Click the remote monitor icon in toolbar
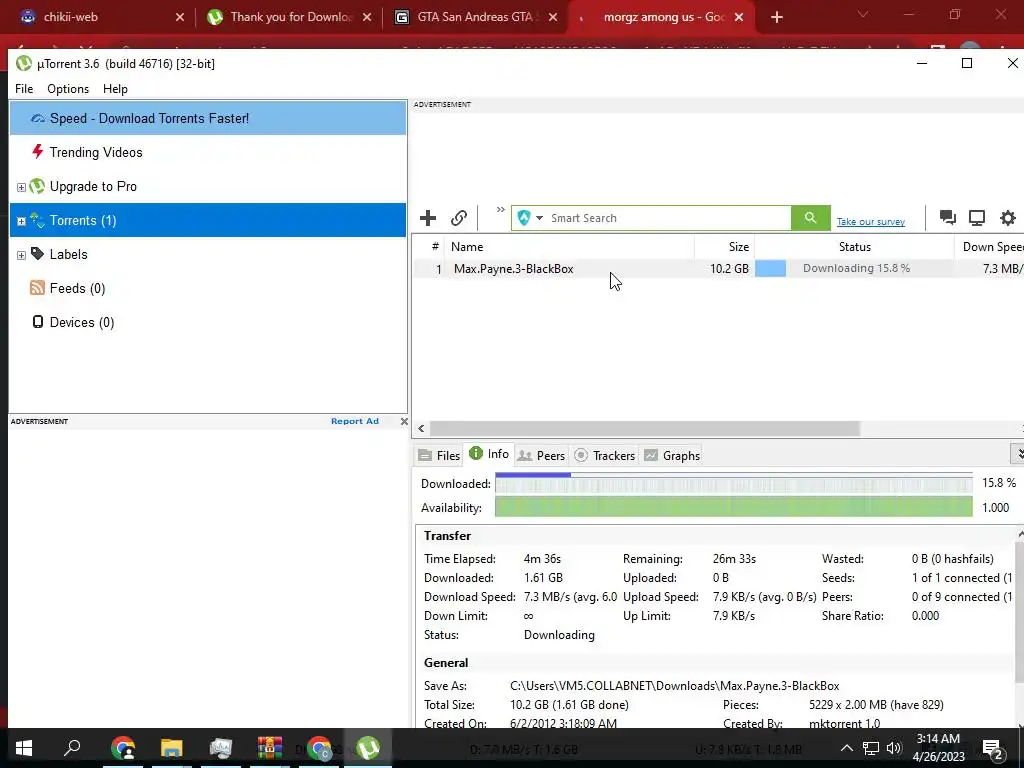The height and width of the screenshot is (768, 1024). pos(977,217)
